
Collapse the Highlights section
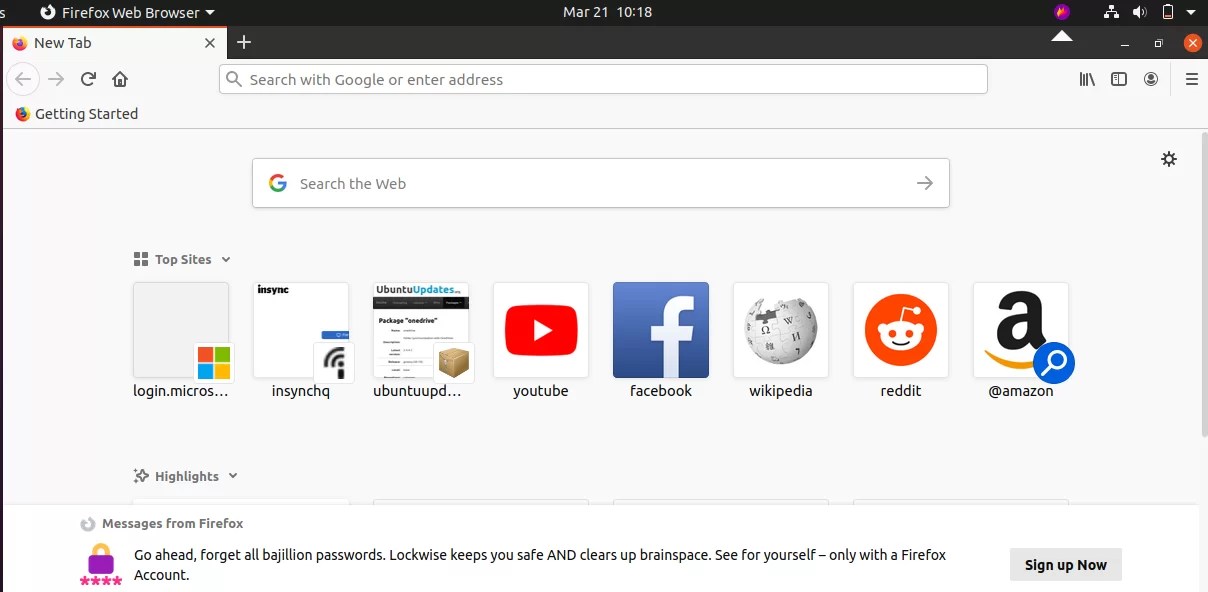click(232, 476)
